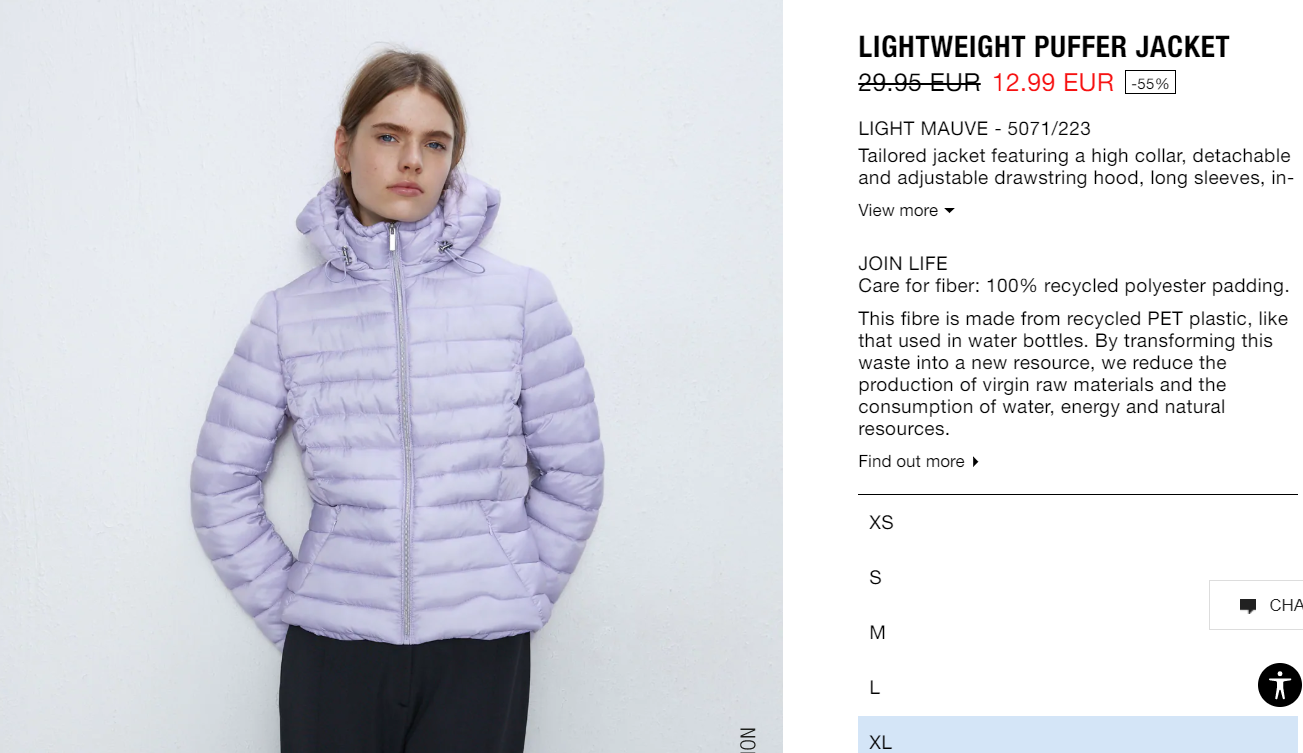Click the red 12.99 EUR sale price
The height and width of the screenshot is (753, 1303).
pyautogui.click(x=1053, y=83)
